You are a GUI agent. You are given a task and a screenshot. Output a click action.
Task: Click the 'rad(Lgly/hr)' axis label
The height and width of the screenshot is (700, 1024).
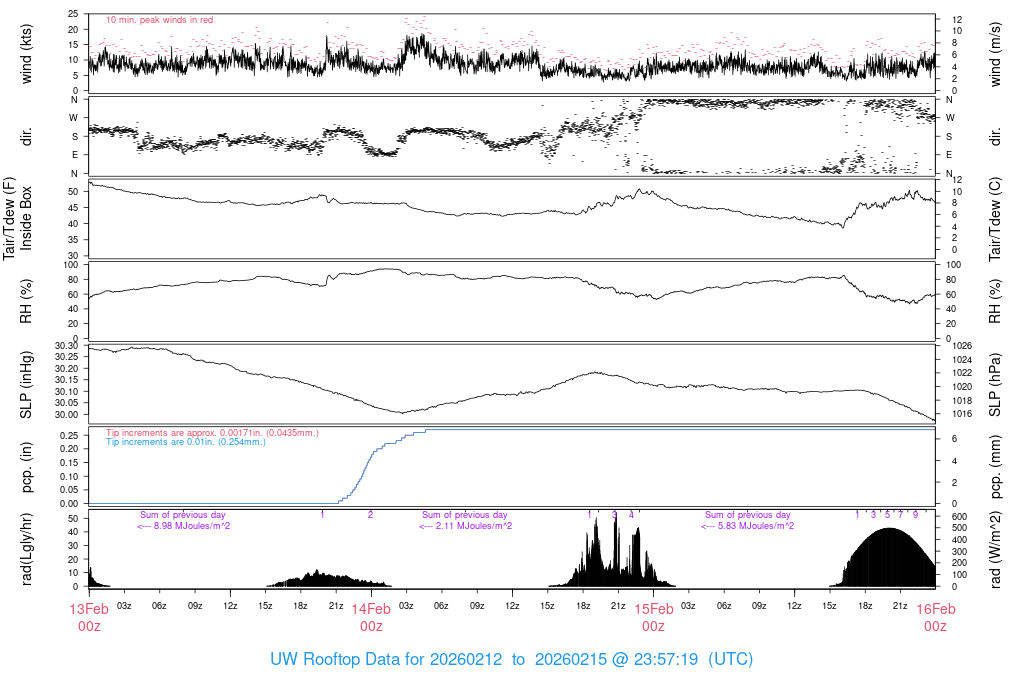26,549
